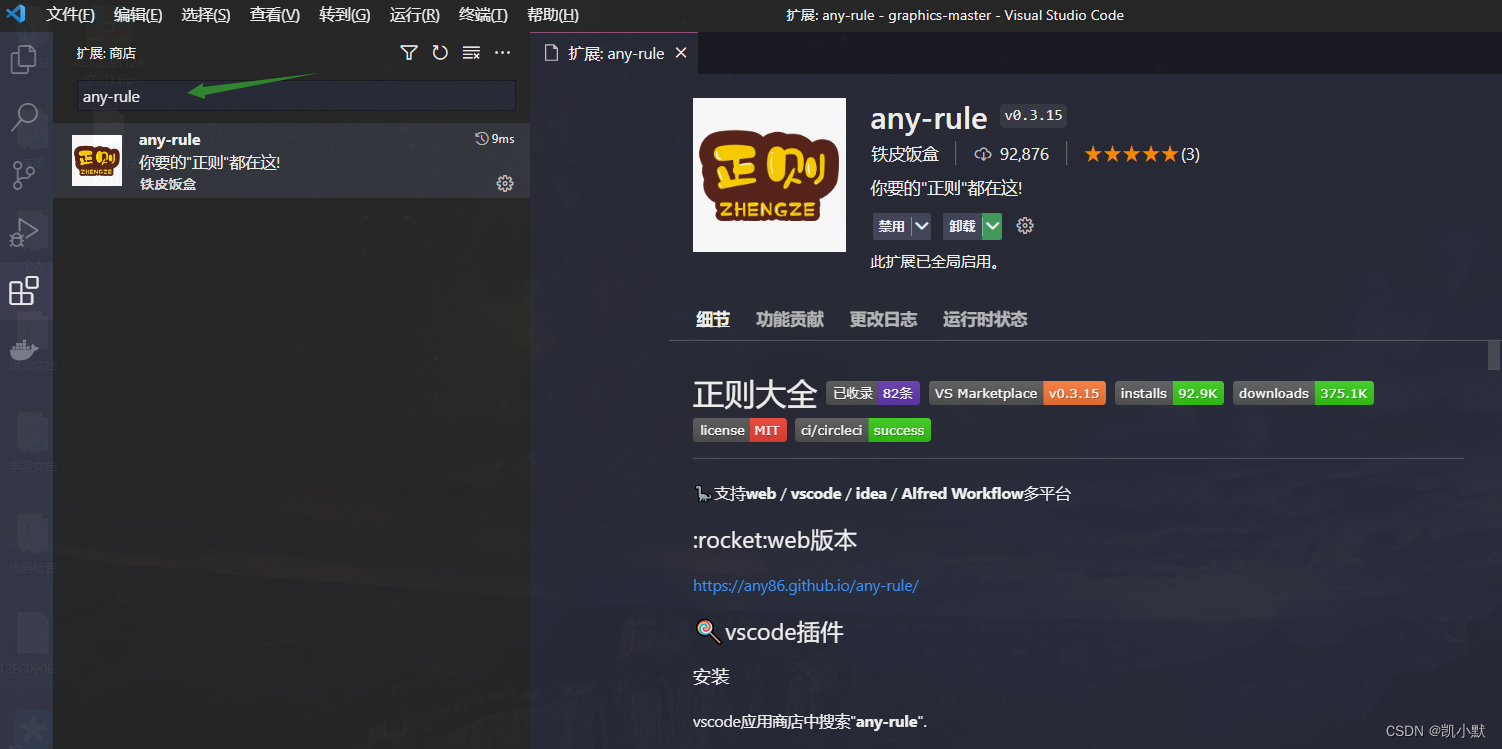Click the license MIT badge

739,430
